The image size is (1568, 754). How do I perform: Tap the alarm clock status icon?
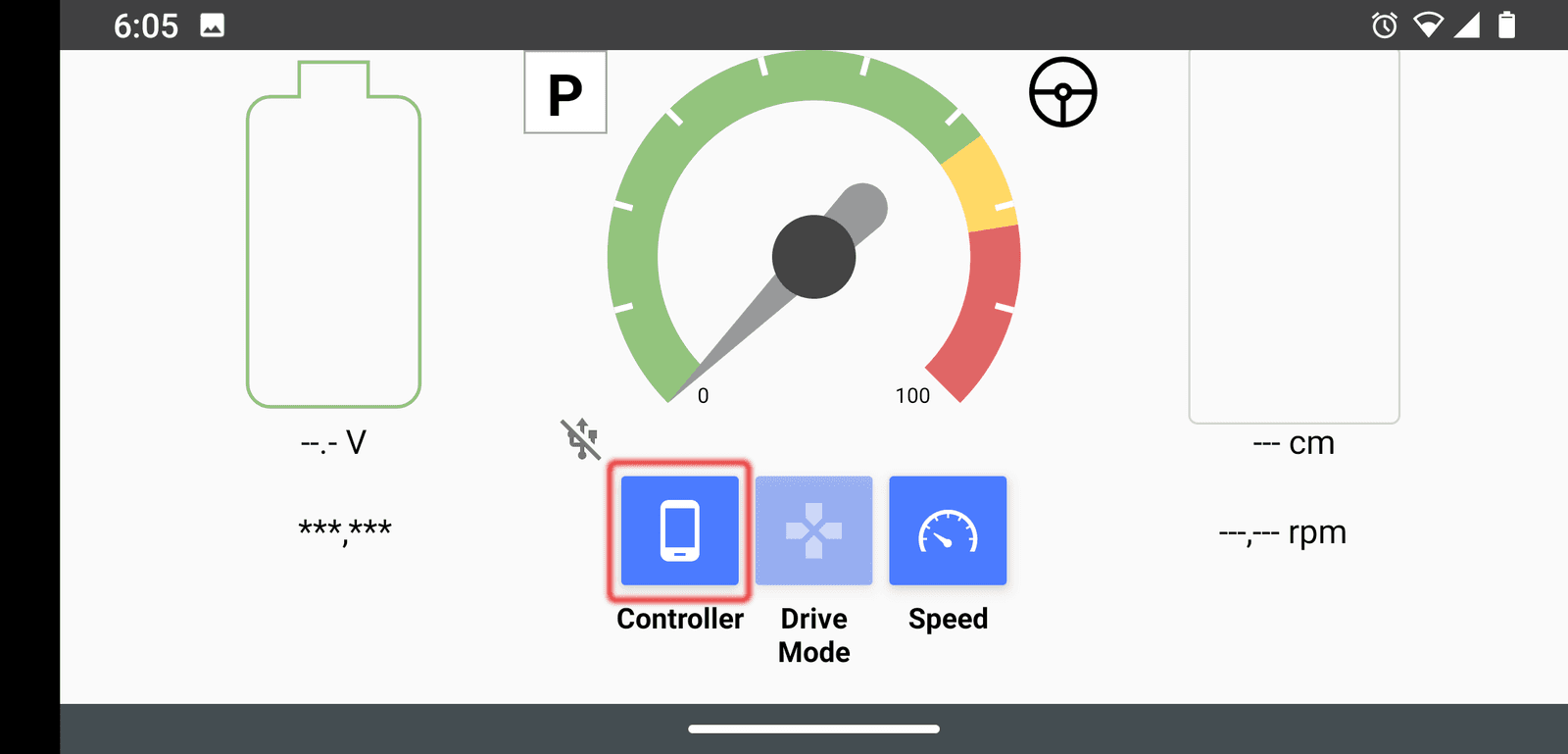click(1385, 25)
